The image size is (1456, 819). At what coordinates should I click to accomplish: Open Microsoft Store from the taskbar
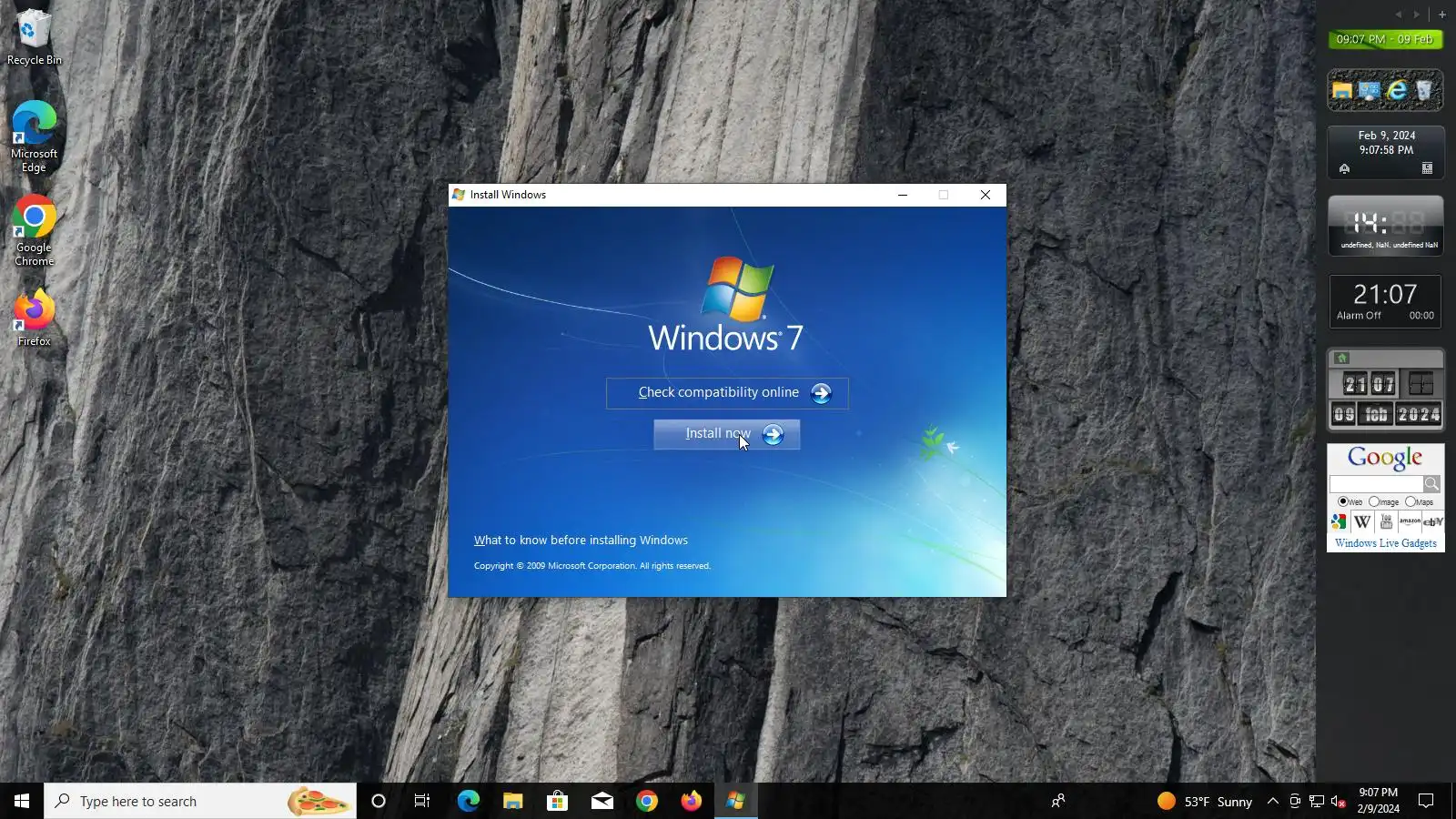click(557, 801)
